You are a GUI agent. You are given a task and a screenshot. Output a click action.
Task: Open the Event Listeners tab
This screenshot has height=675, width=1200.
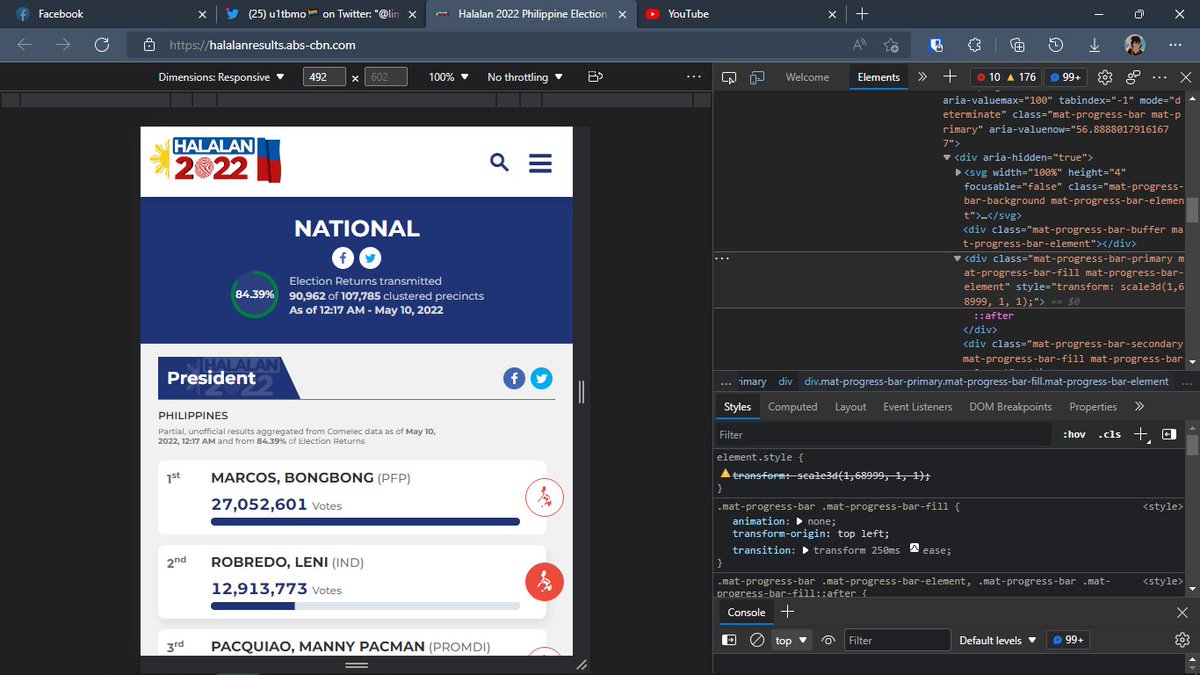pos(918,407)
